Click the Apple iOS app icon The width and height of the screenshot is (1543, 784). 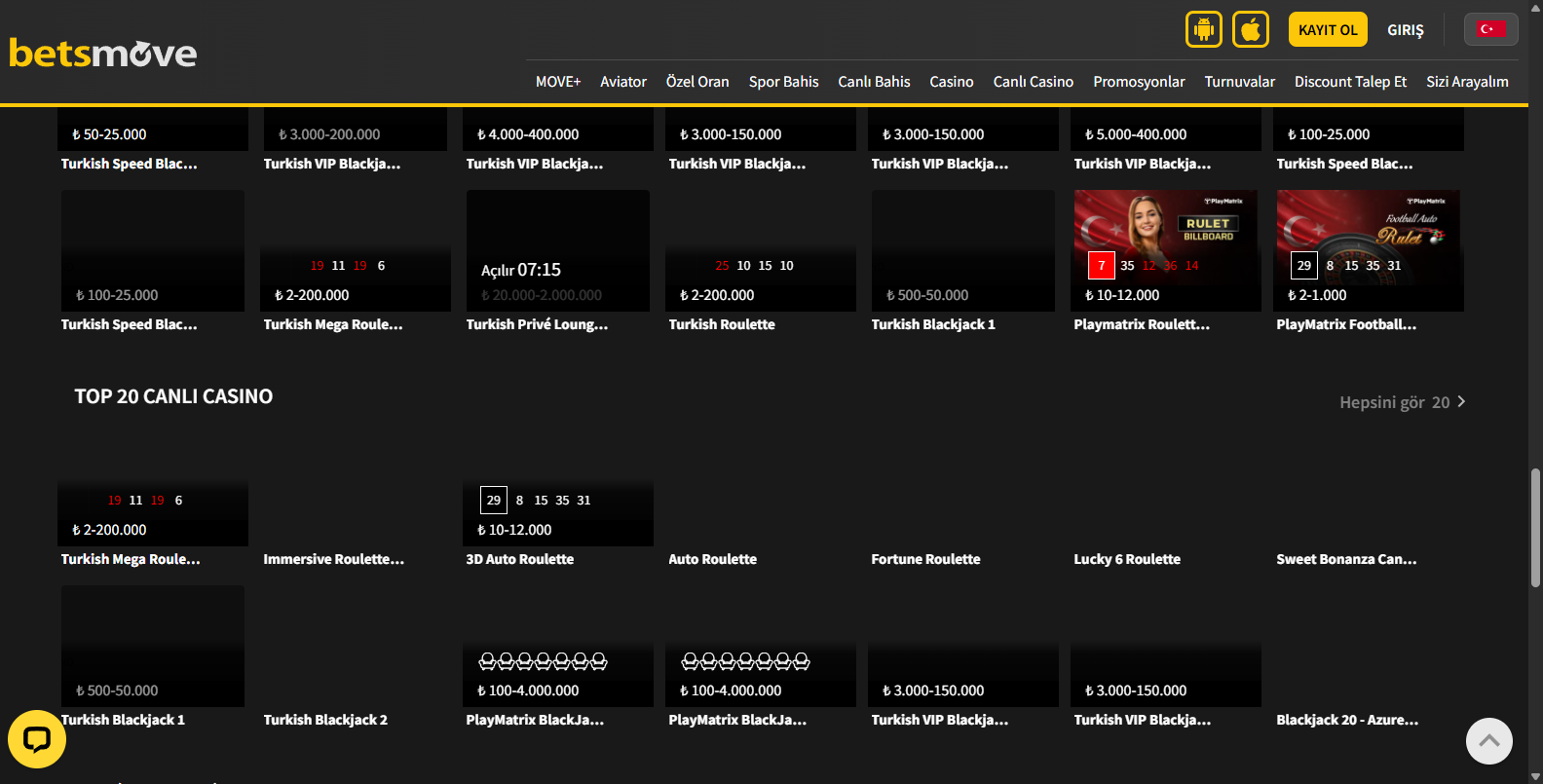pos(1251,29)
